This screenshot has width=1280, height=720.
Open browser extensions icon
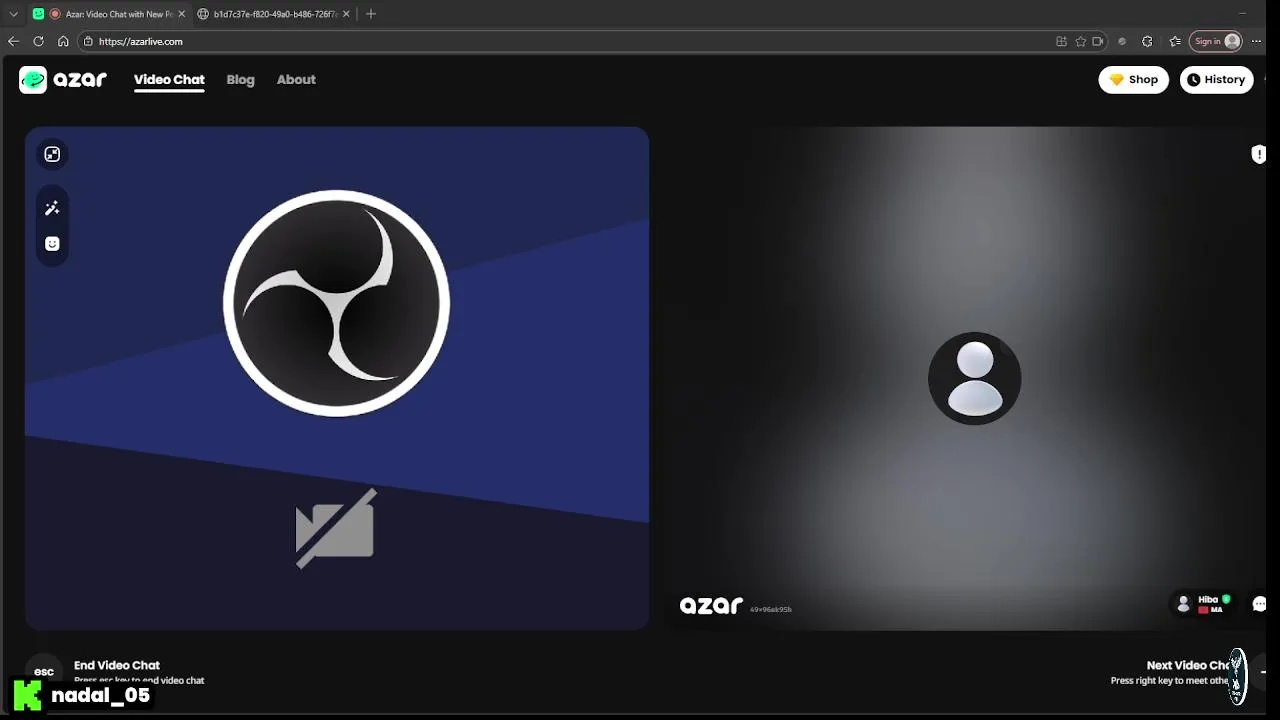(1147, 41)
